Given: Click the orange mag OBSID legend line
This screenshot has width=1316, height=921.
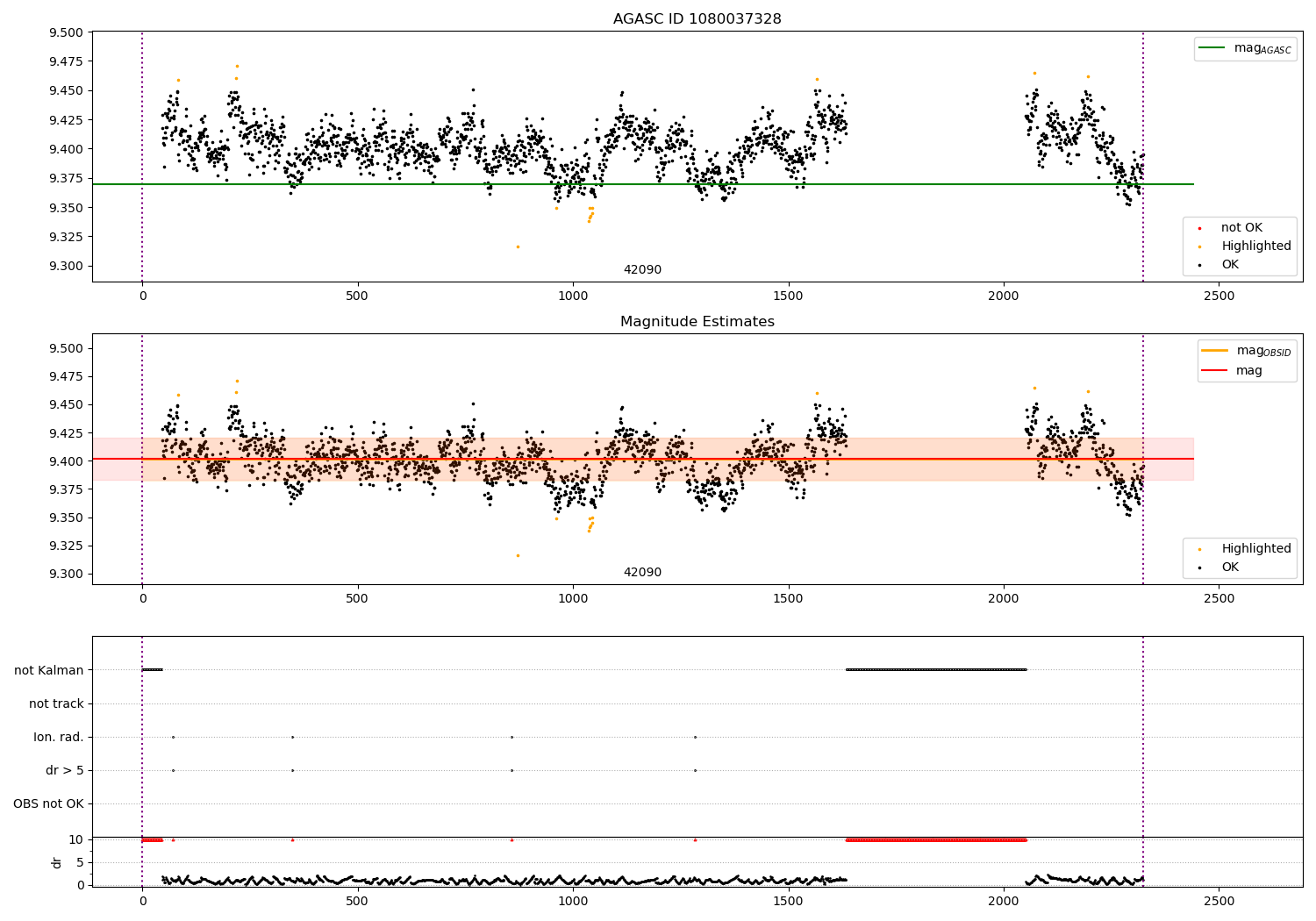Looking at the screenshot, I should (1215, 351).
